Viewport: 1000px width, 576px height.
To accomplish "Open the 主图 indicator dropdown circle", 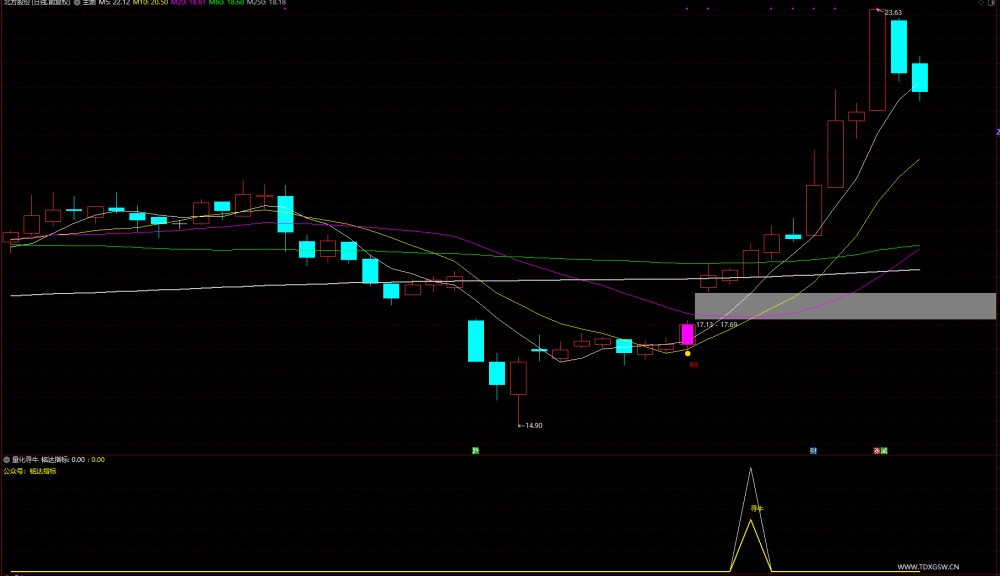I will [x=77, y=3].
